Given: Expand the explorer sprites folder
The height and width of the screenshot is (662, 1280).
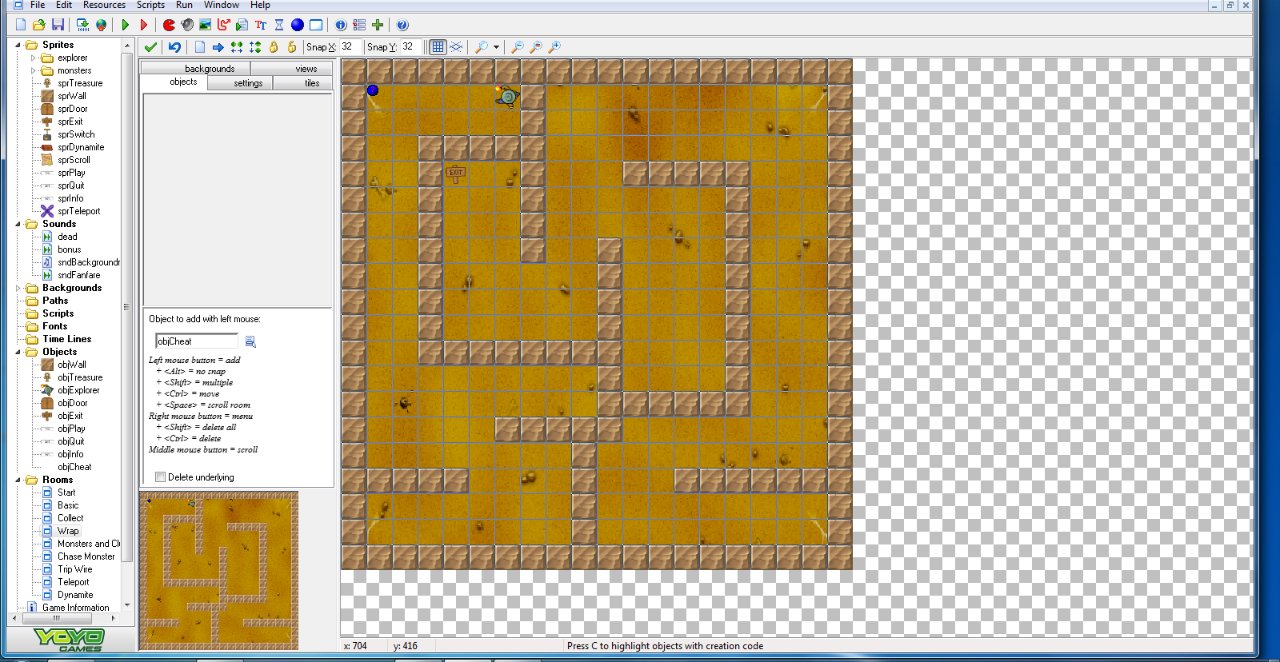Looking at the screenshot, I should [33, 58].
